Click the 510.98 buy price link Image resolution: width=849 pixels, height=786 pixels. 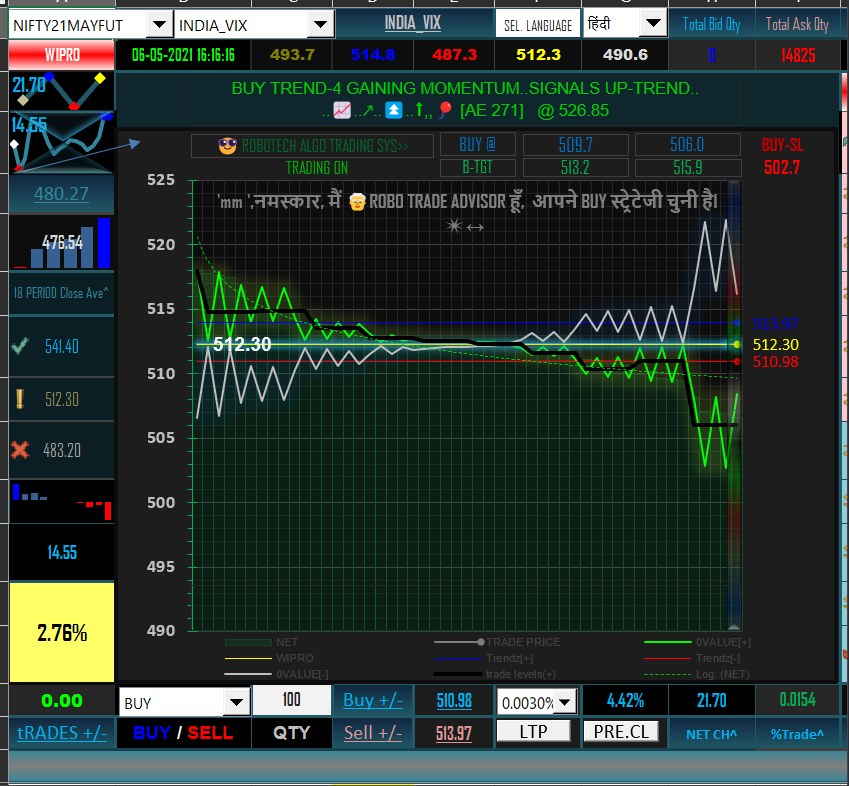click(454, 700)
